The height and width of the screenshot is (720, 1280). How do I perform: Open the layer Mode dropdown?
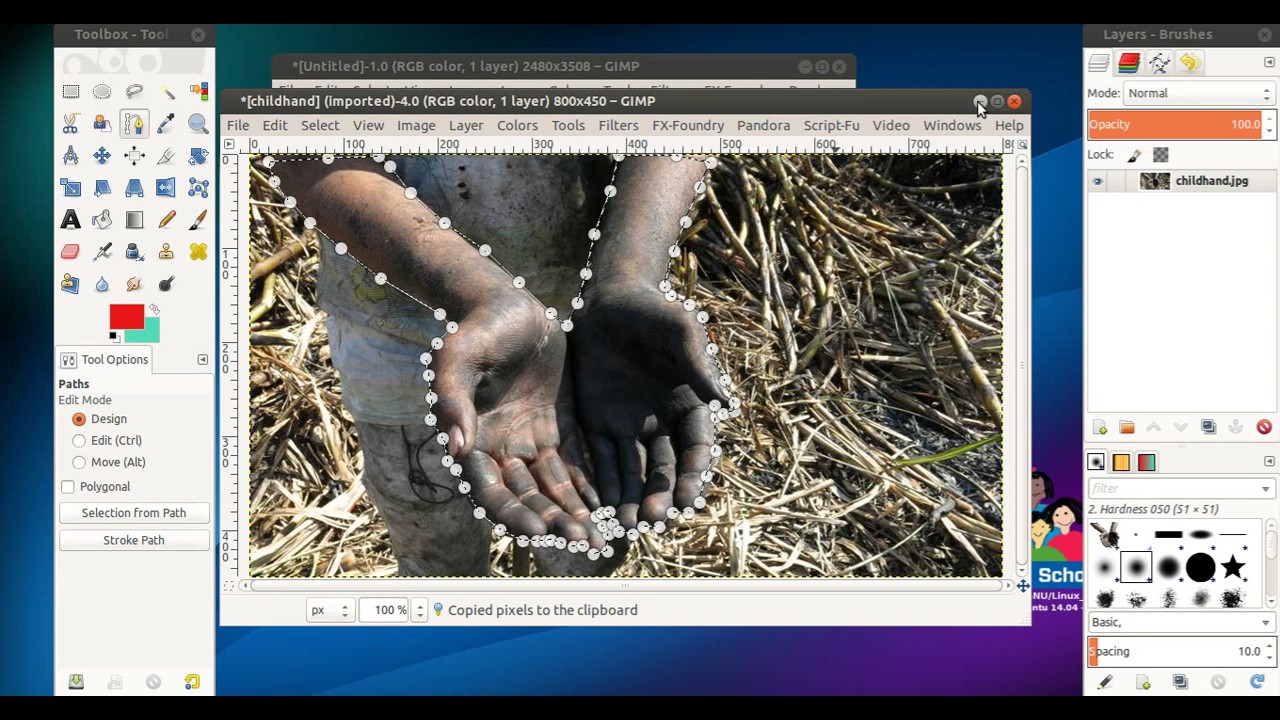pyautogui.click(x=1199, y=93)
